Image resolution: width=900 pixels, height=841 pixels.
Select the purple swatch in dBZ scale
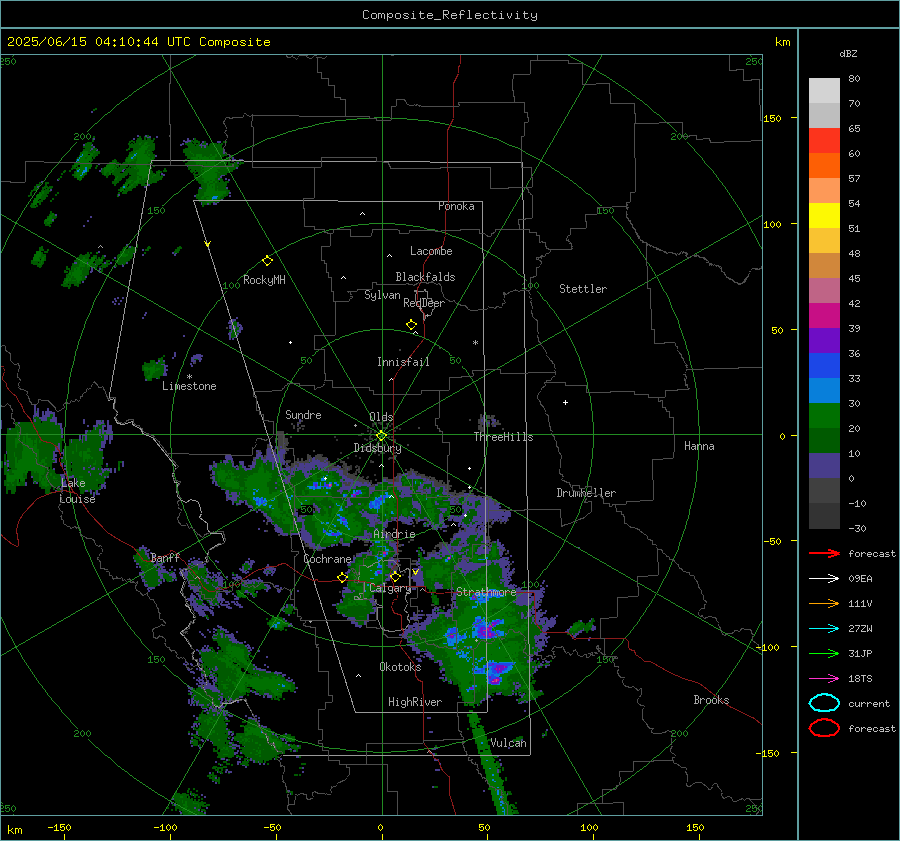point(824,340)
